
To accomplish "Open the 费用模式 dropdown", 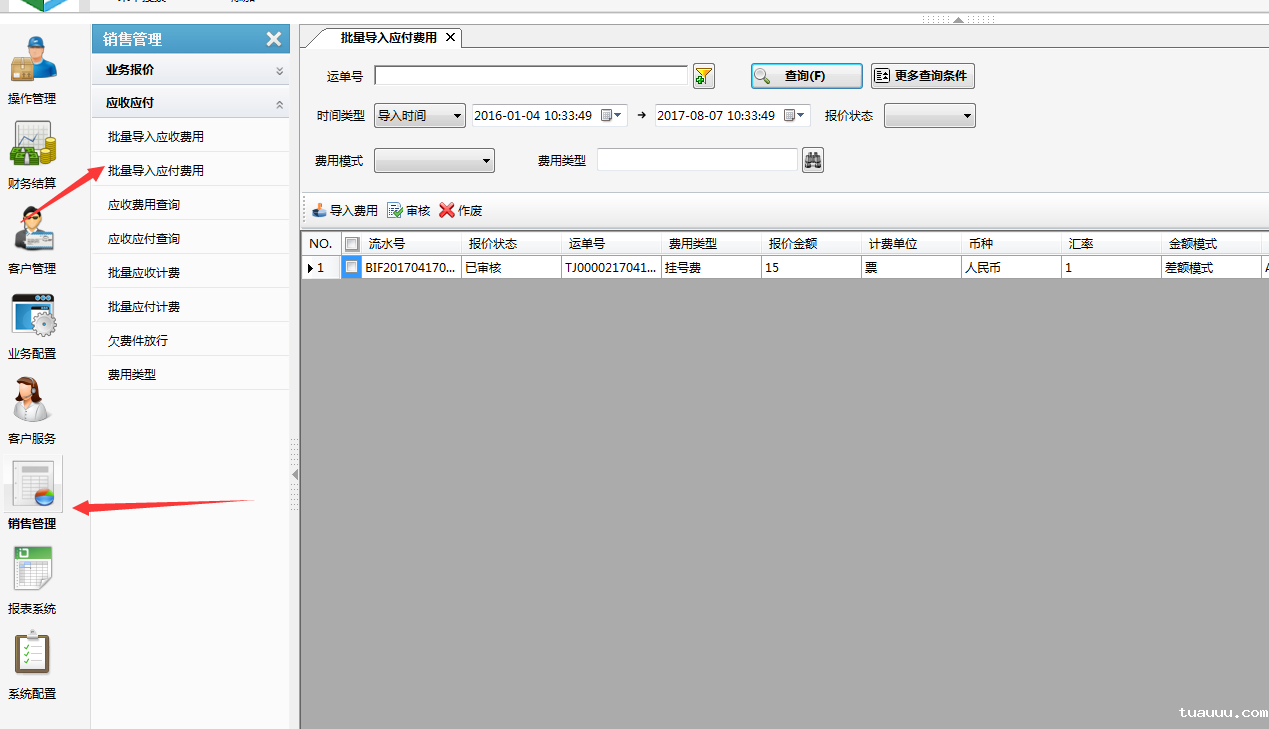I will tap(486, 160).
